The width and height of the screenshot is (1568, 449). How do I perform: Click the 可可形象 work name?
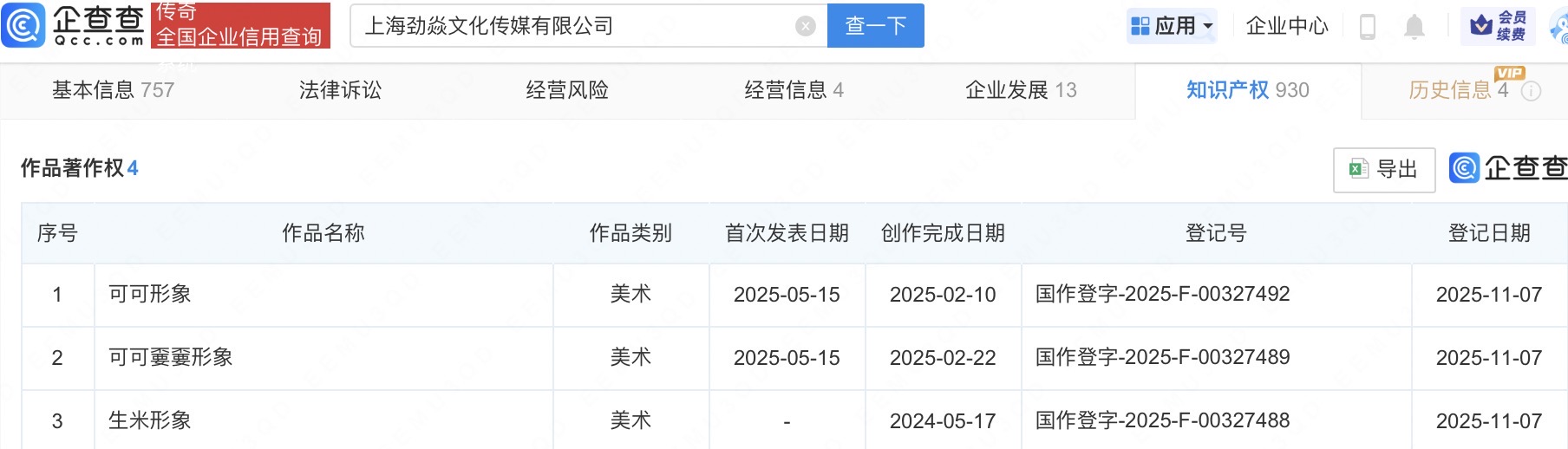150,294
